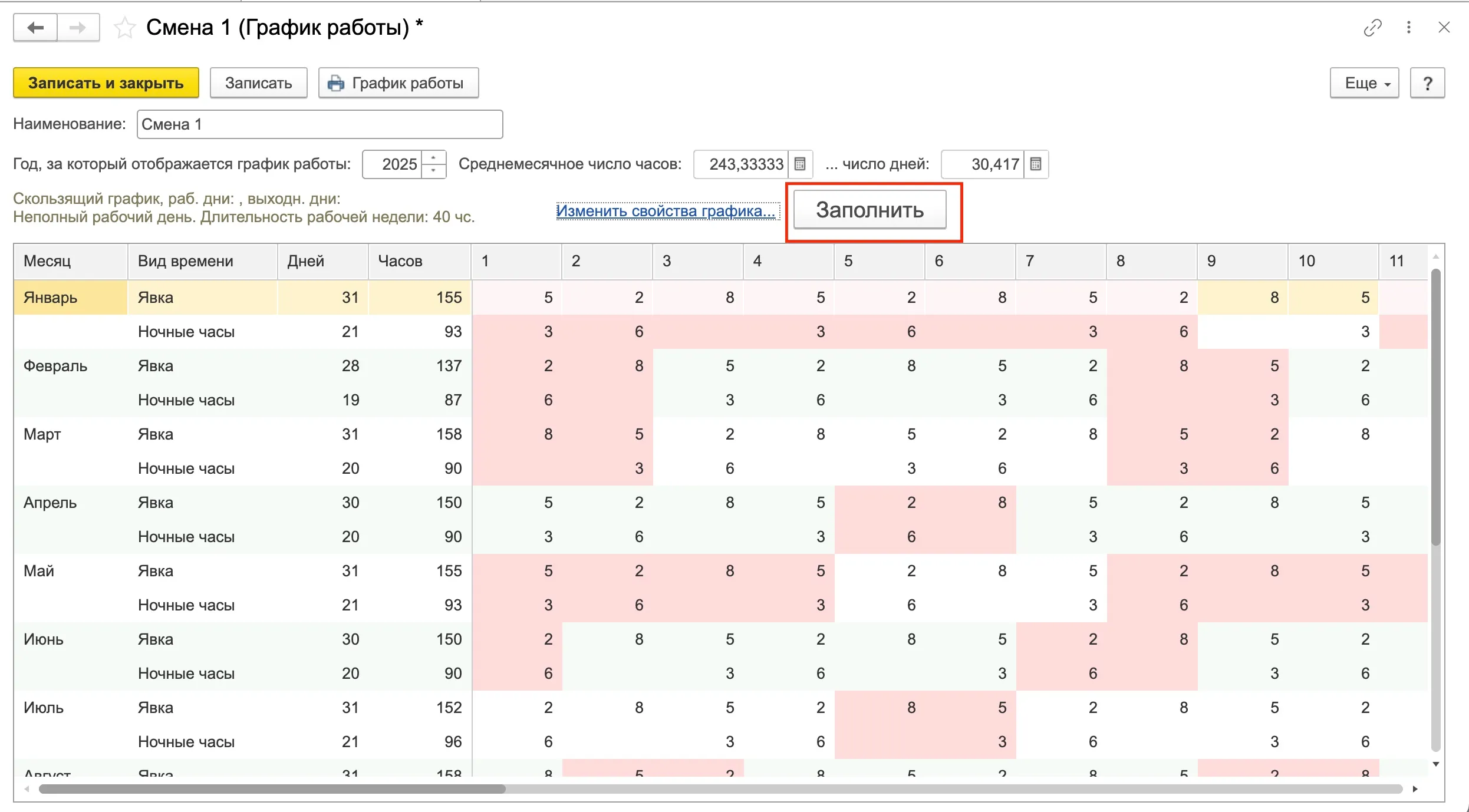Expand the Еще dropdown menu
This screenshot has width=1469, height=812.
pos(1364,83)
